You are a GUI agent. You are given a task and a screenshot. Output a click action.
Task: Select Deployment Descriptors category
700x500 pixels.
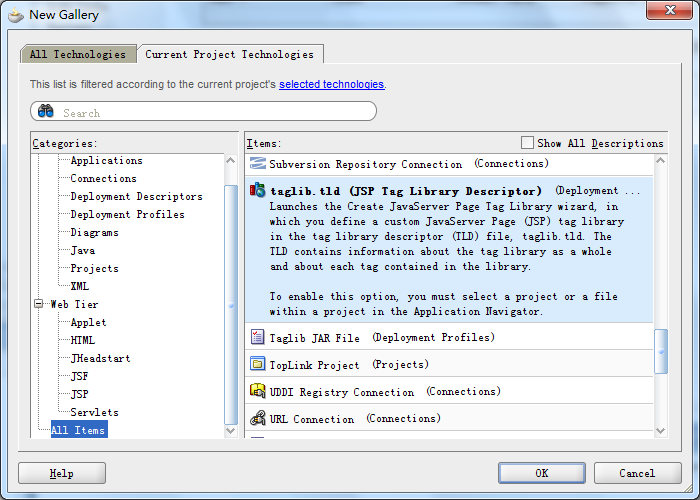pyautogui.click(x=137, y=196)
